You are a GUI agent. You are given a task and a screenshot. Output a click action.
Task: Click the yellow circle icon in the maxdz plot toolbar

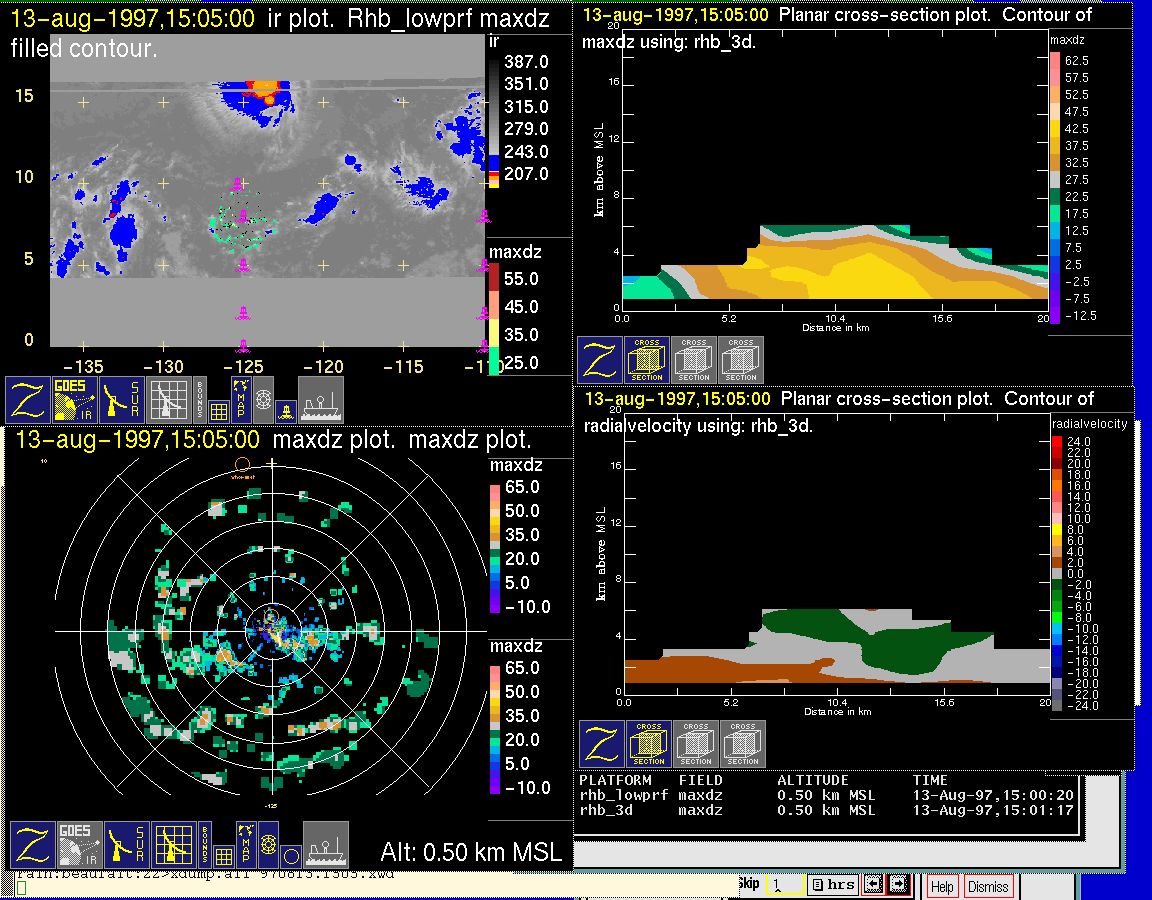point(289,856)
